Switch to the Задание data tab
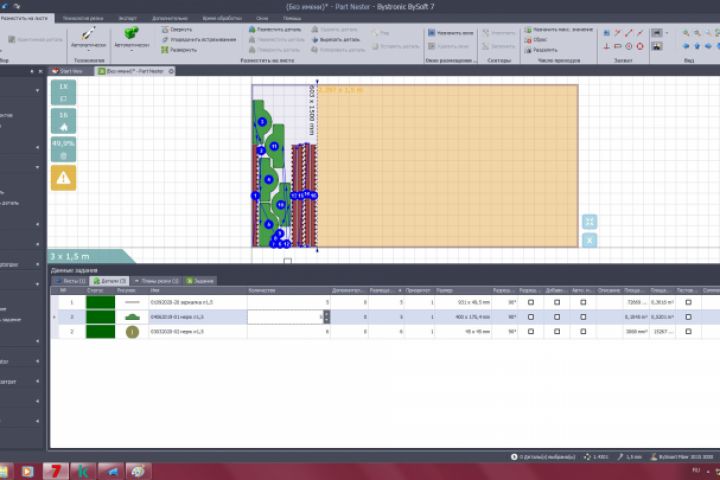Screen dimensions: 720x480 point(201,281)
